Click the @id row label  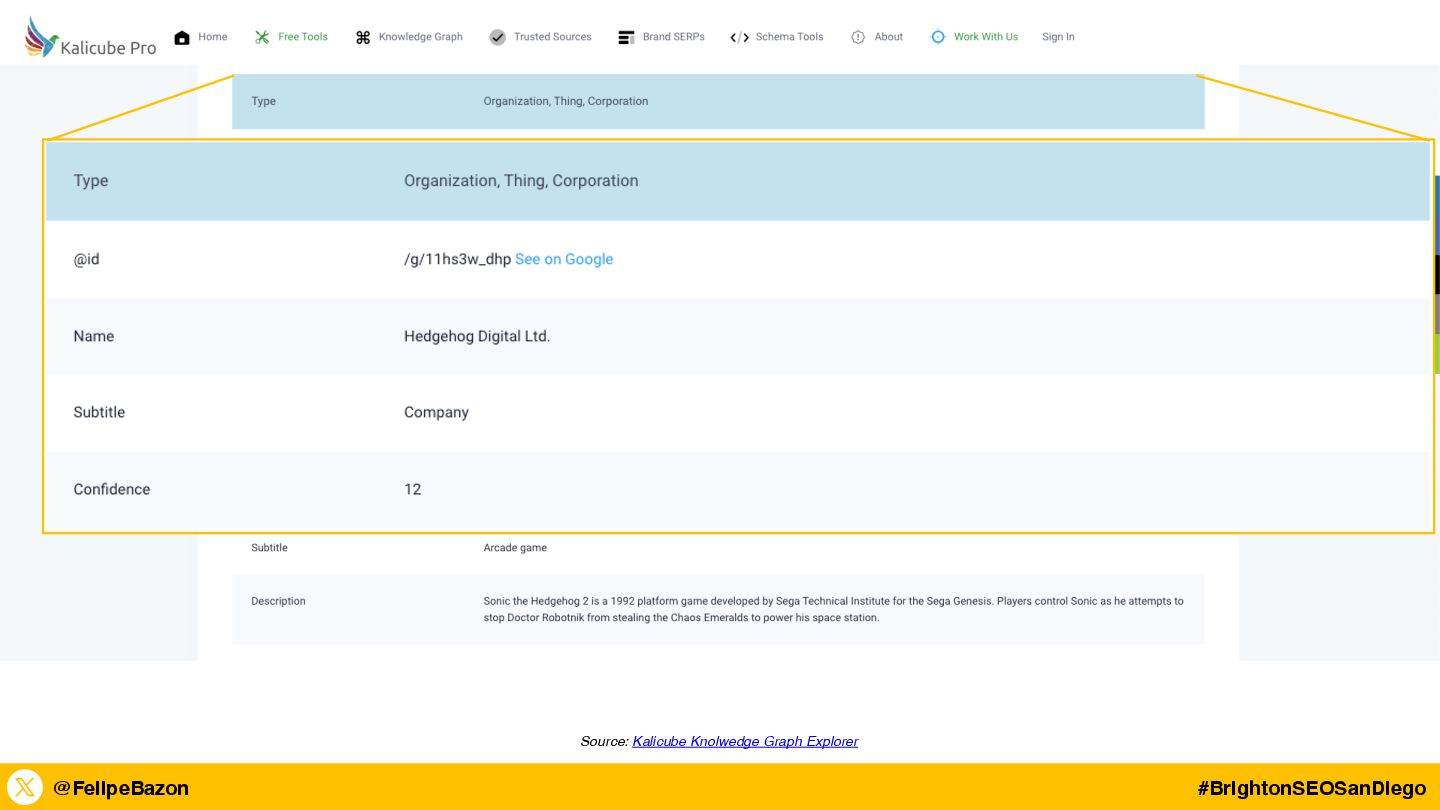coord(86,259)
